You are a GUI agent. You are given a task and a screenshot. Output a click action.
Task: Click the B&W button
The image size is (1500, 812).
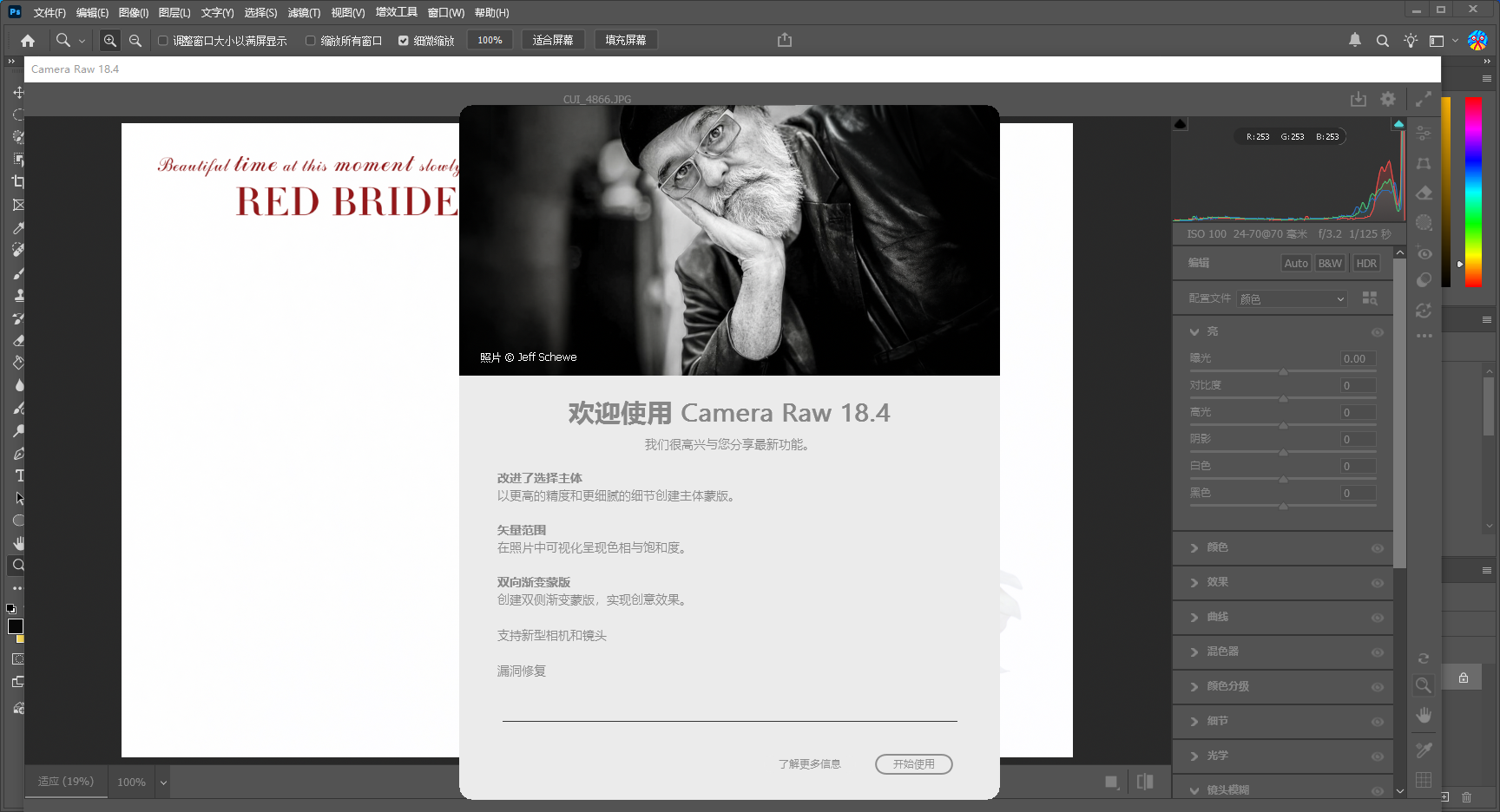pos(1330,264)
